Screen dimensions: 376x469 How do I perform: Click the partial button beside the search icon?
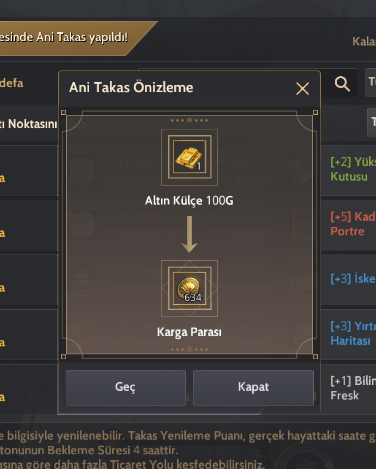371,82
